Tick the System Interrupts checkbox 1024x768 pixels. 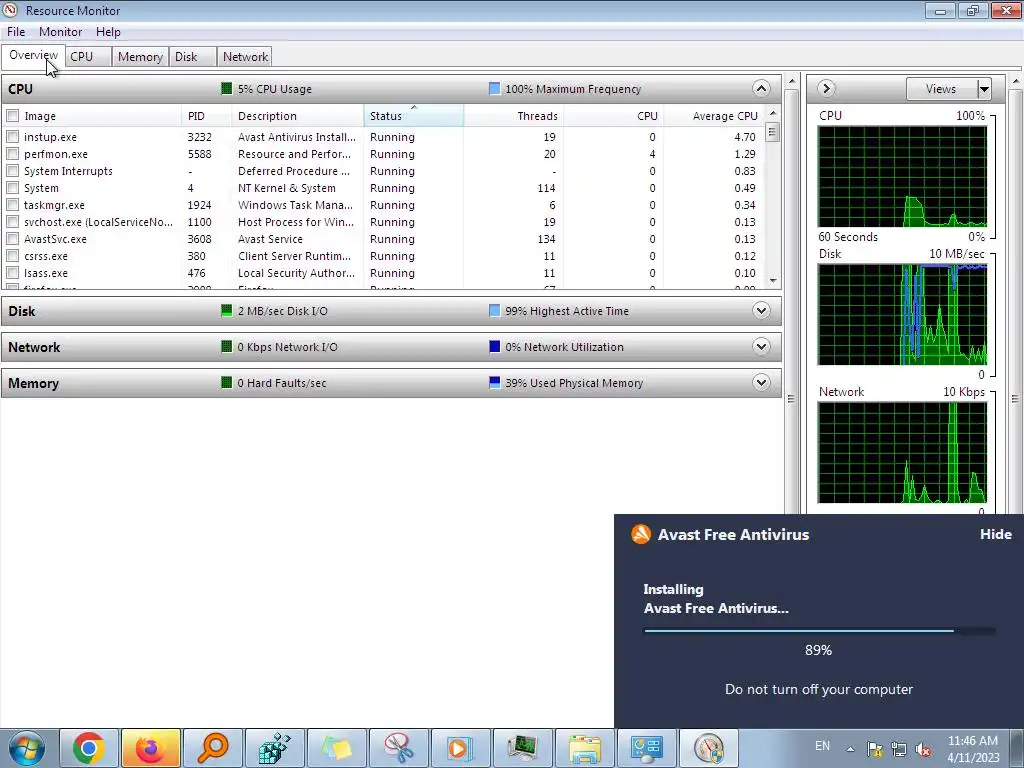click(12, 170)
